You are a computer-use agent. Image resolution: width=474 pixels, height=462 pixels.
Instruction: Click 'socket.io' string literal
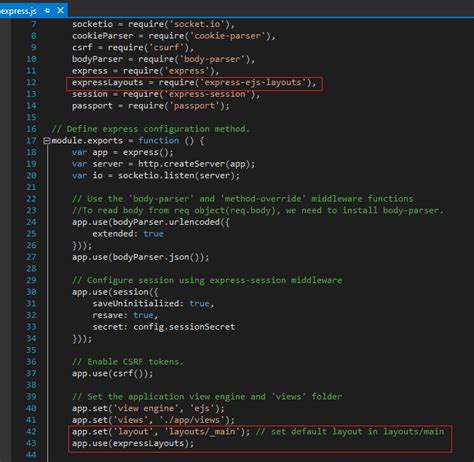click(197, 24)
